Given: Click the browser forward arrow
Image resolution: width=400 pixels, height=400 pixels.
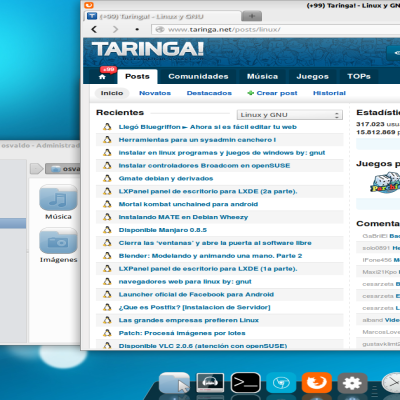Looking at the screenshot, I should 115,29.
